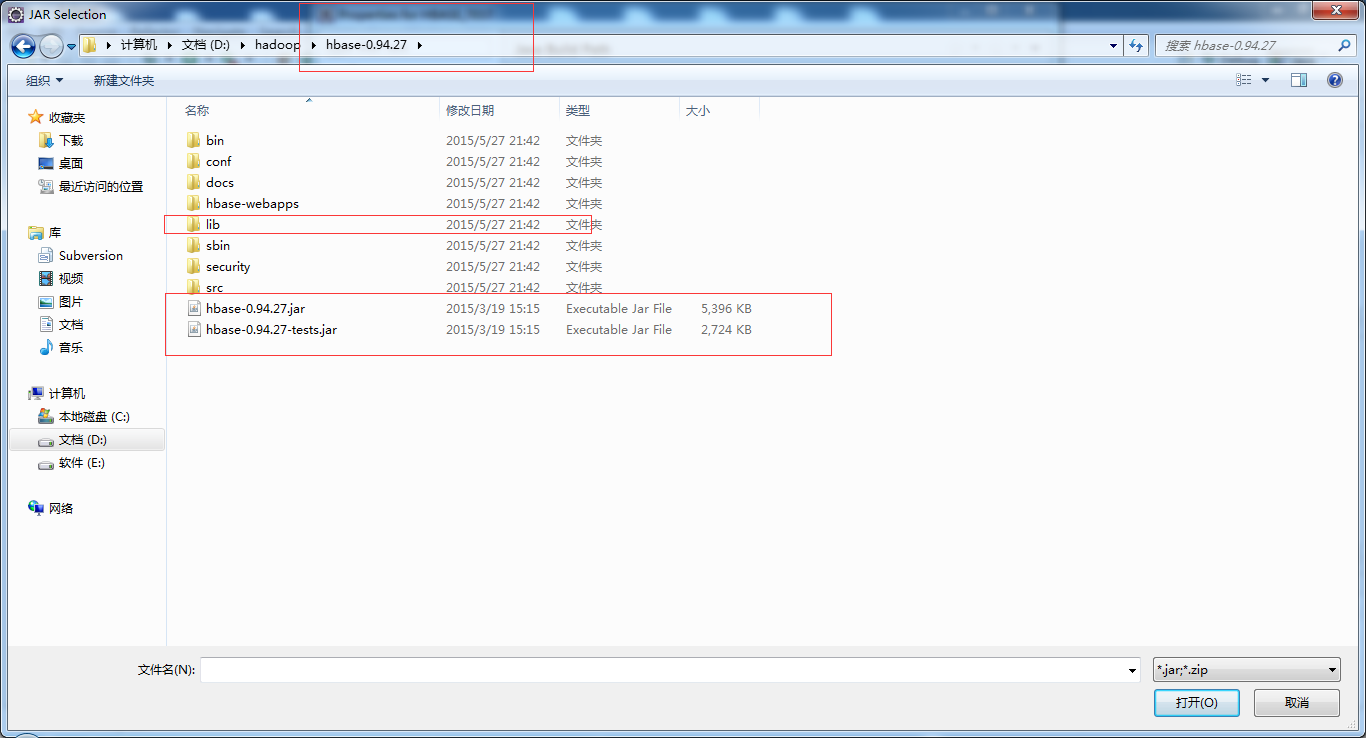
Task: Expand the arrow after hbase-0.94.27 breadcrumb
Action: click(x=420, y=45)
